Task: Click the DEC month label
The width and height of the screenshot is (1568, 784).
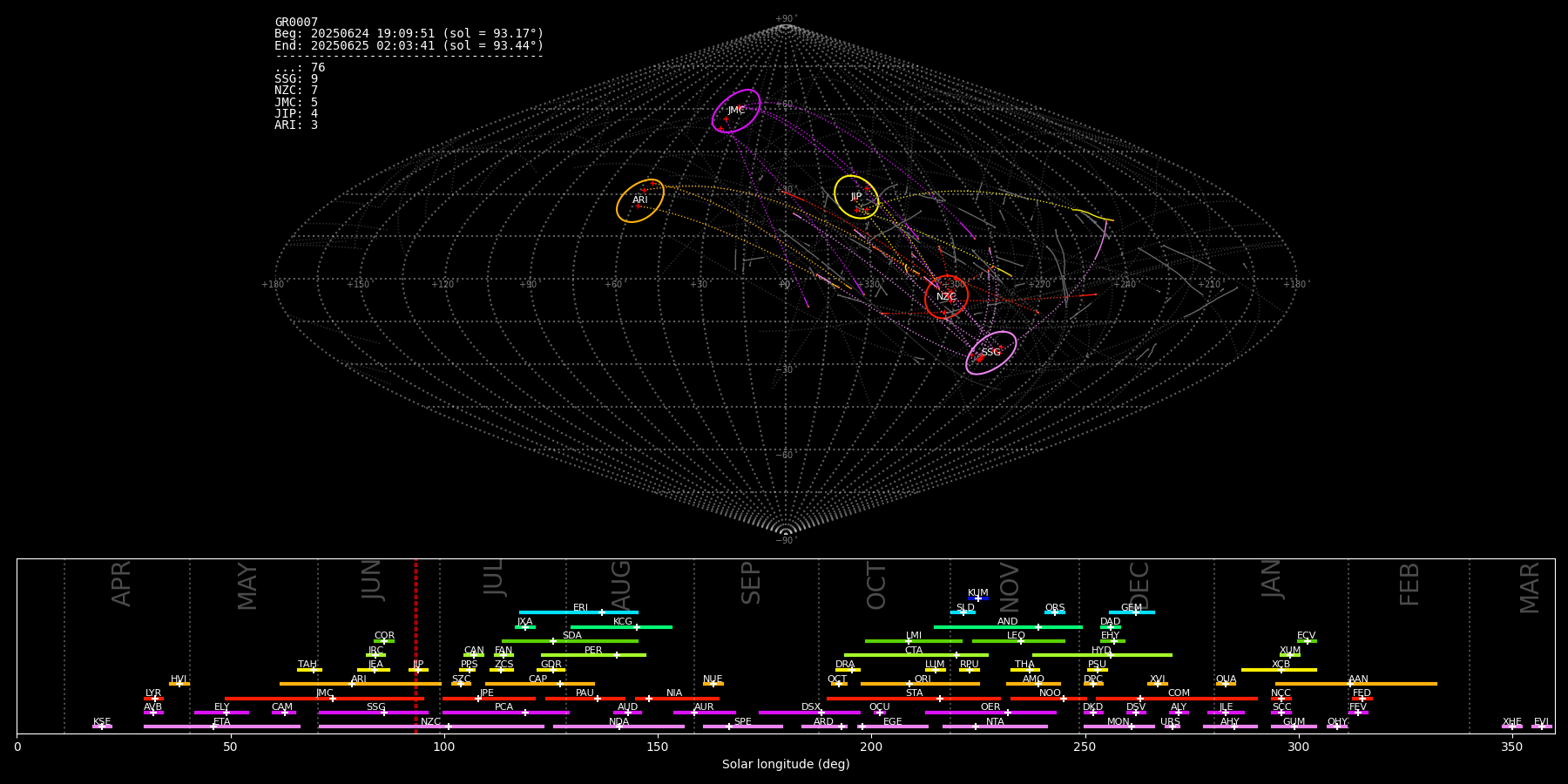Action: coord(1139,585)
